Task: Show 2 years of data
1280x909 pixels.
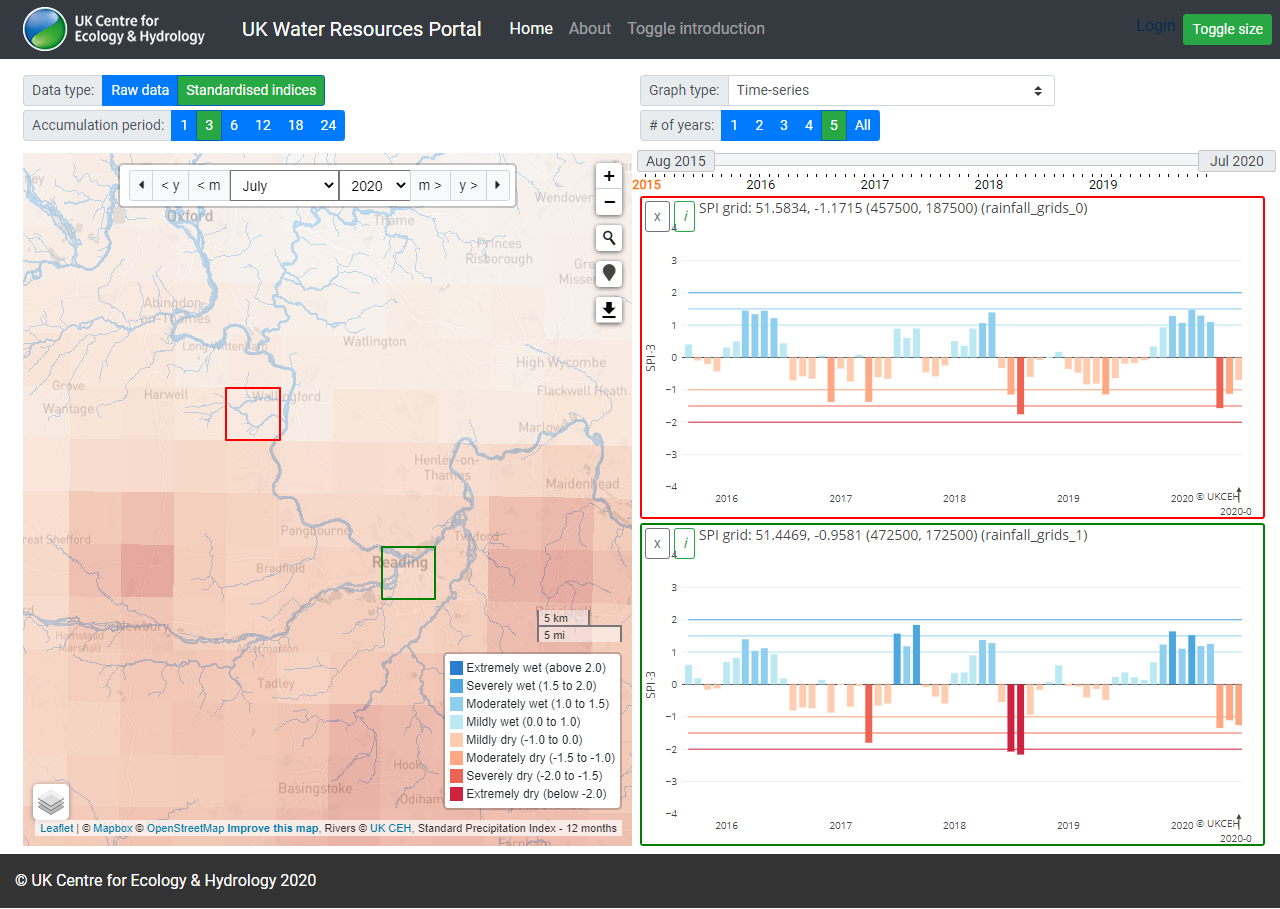Action: (x=759, y=125)
